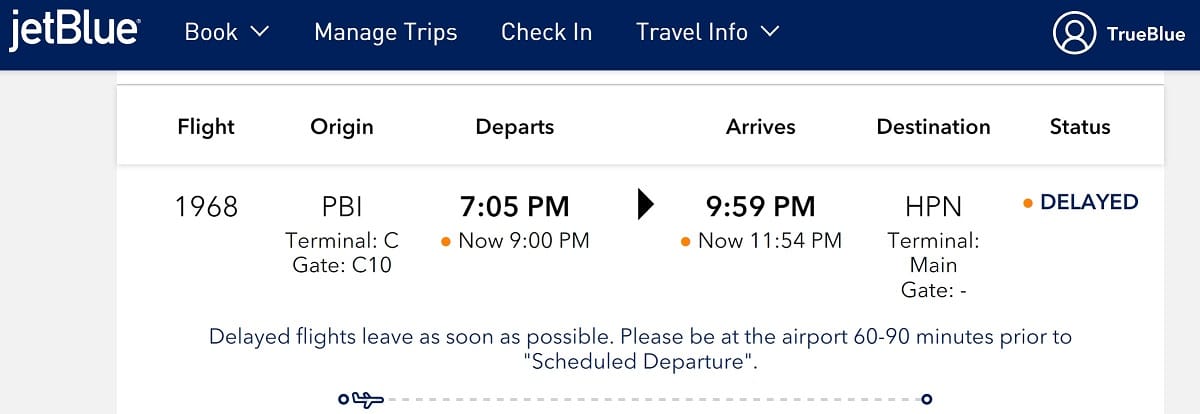Viewport: 1200px width, 414px height.
Task: Expand the Travel Info dropdown chevron
Action: click(x=769, y=33)
